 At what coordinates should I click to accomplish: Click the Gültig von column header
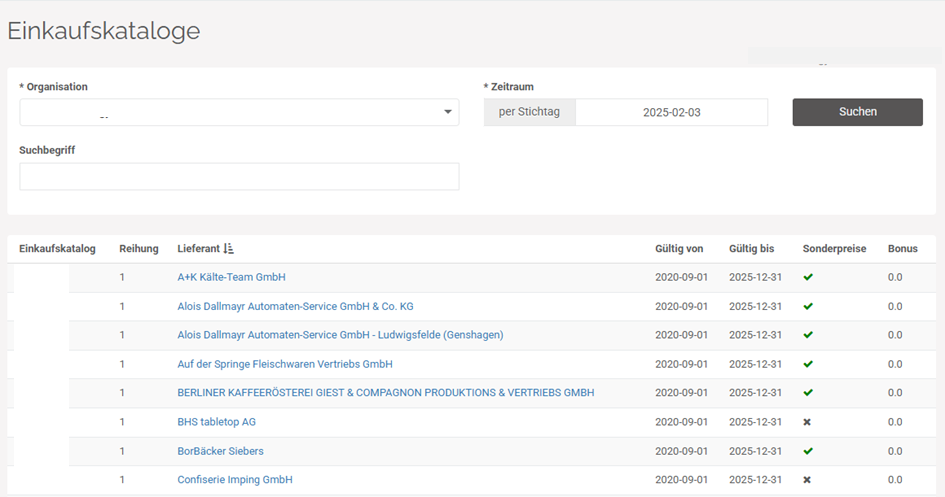click(679, 249)
